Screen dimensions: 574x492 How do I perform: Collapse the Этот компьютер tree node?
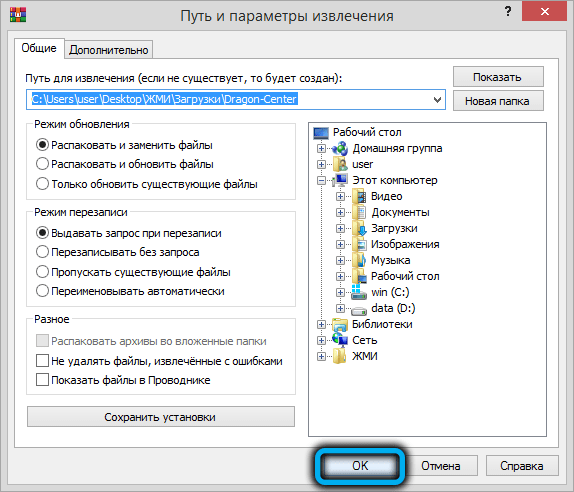[x=321, y=180]
